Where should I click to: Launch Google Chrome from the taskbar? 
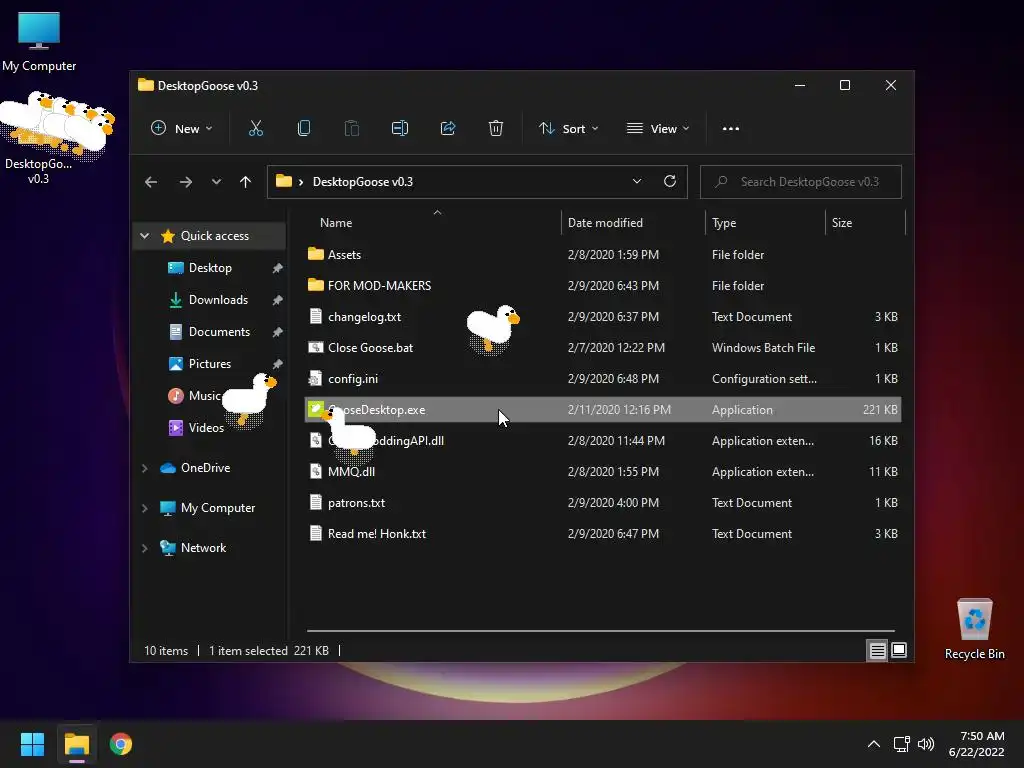(121, 744)
